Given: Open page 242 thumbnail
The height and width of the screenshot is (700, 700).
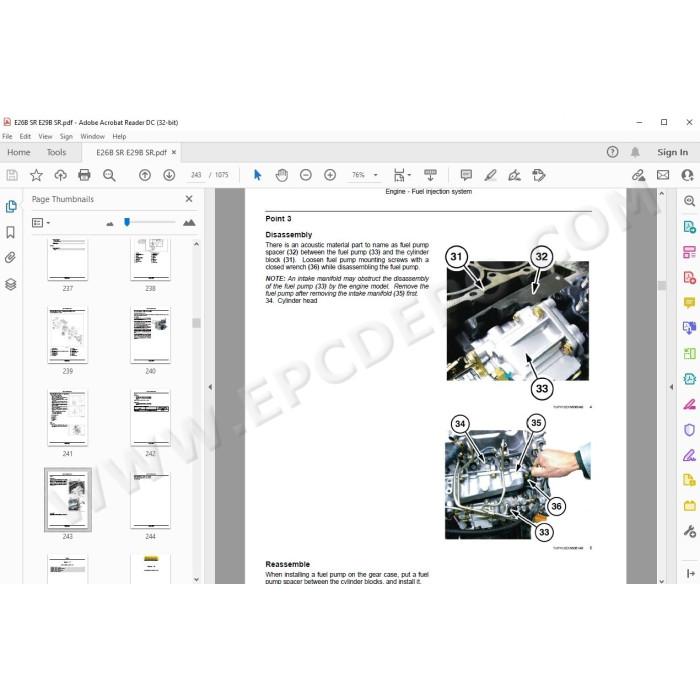Looking at the screenshot, I should [x=150, y=417].
